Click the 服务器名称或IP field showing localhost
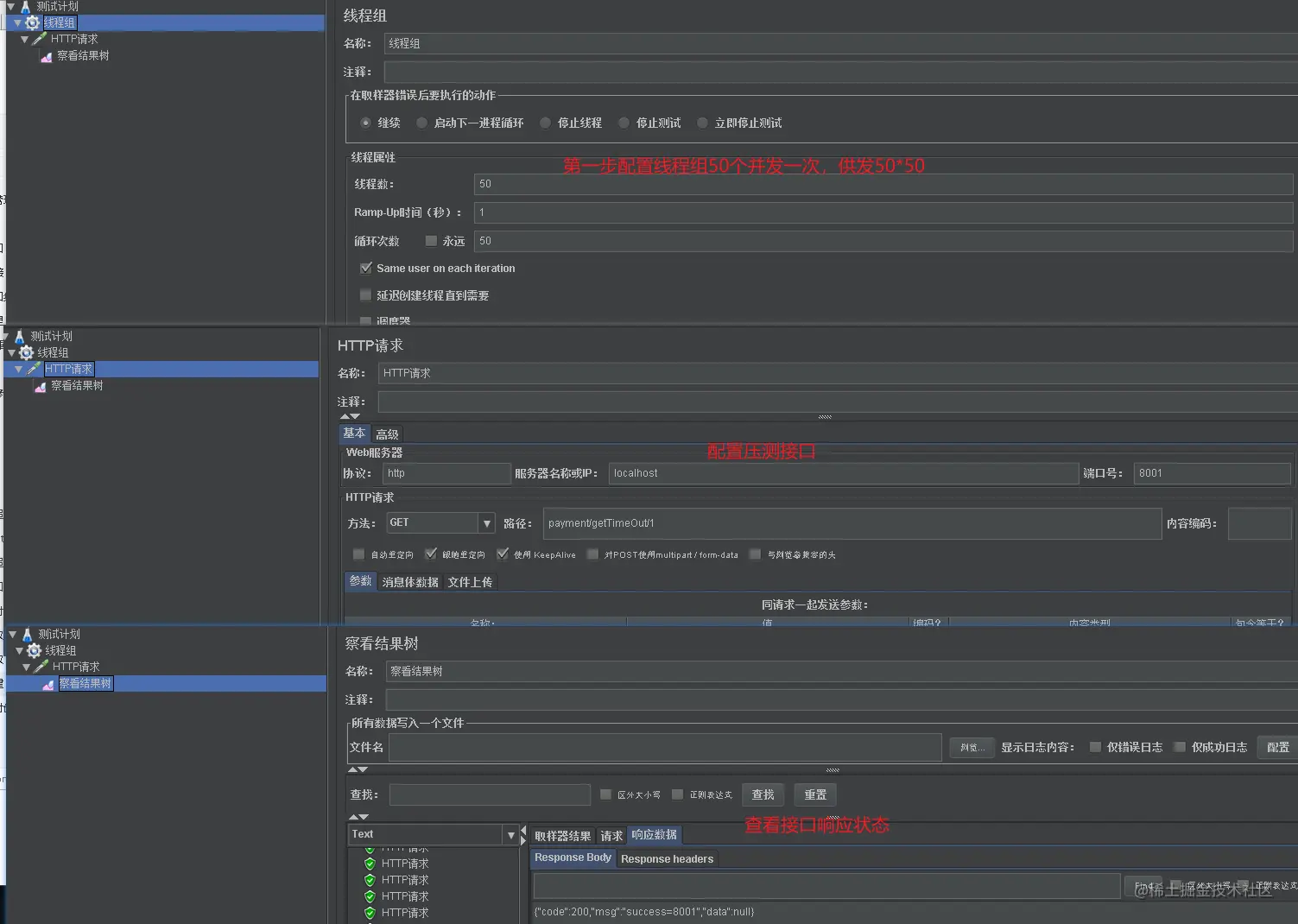Image resolution: width=1298 pixels, height=924 pixels. pos(844,473)
